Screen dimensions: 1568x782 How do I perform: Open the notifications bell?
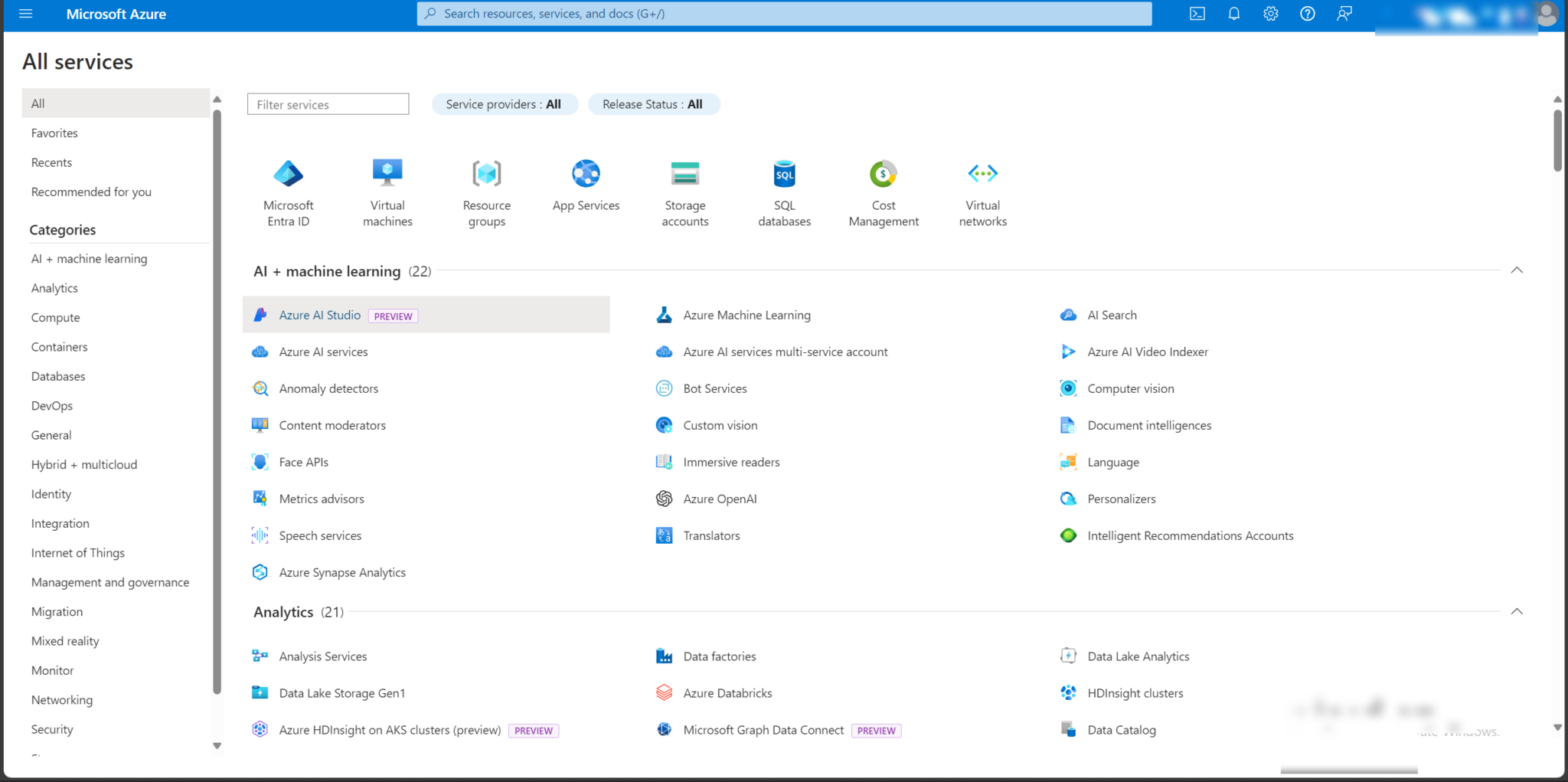(x=1233, y=13)
